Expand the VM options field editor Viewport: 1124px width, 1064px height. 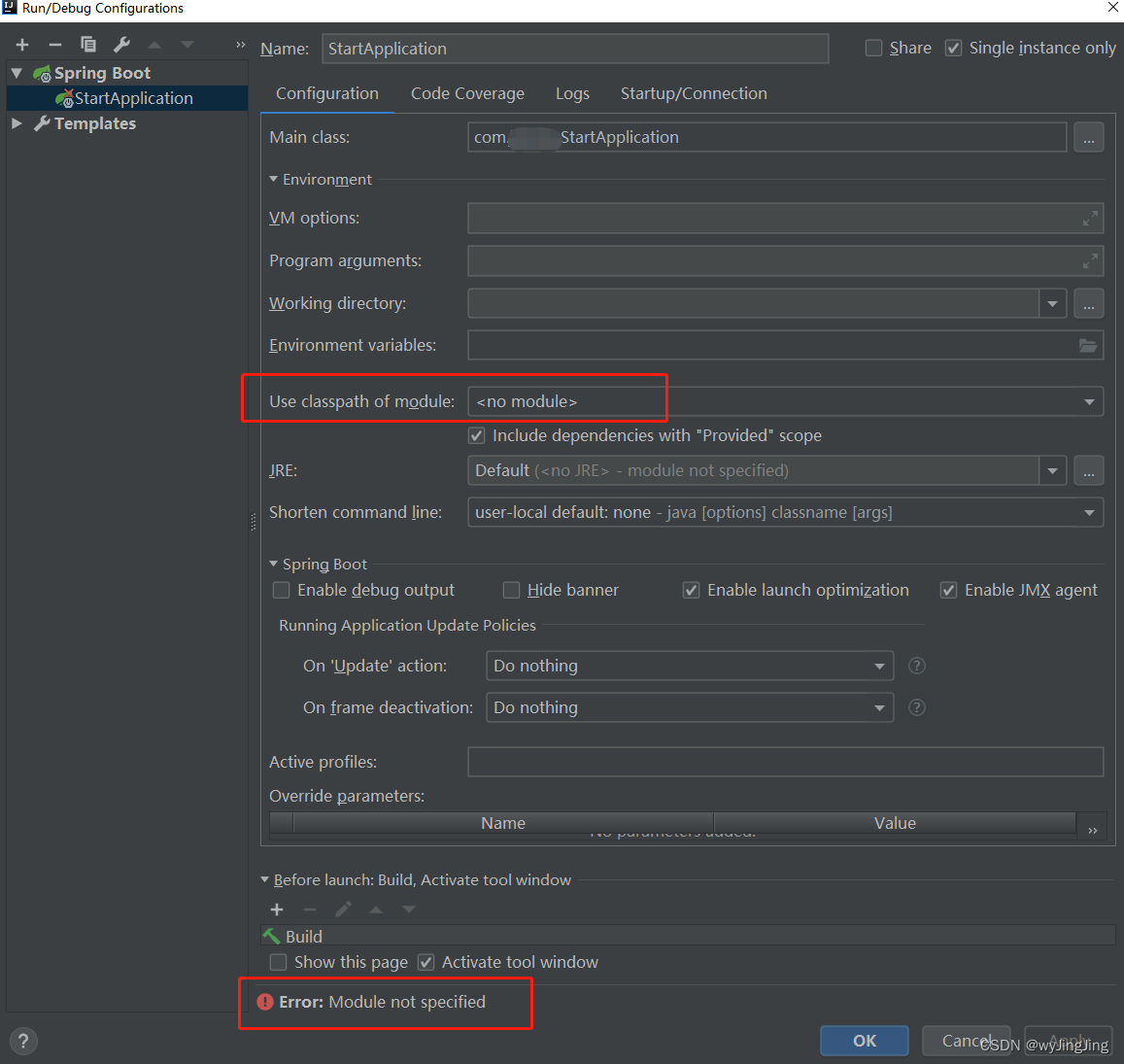1092,218
